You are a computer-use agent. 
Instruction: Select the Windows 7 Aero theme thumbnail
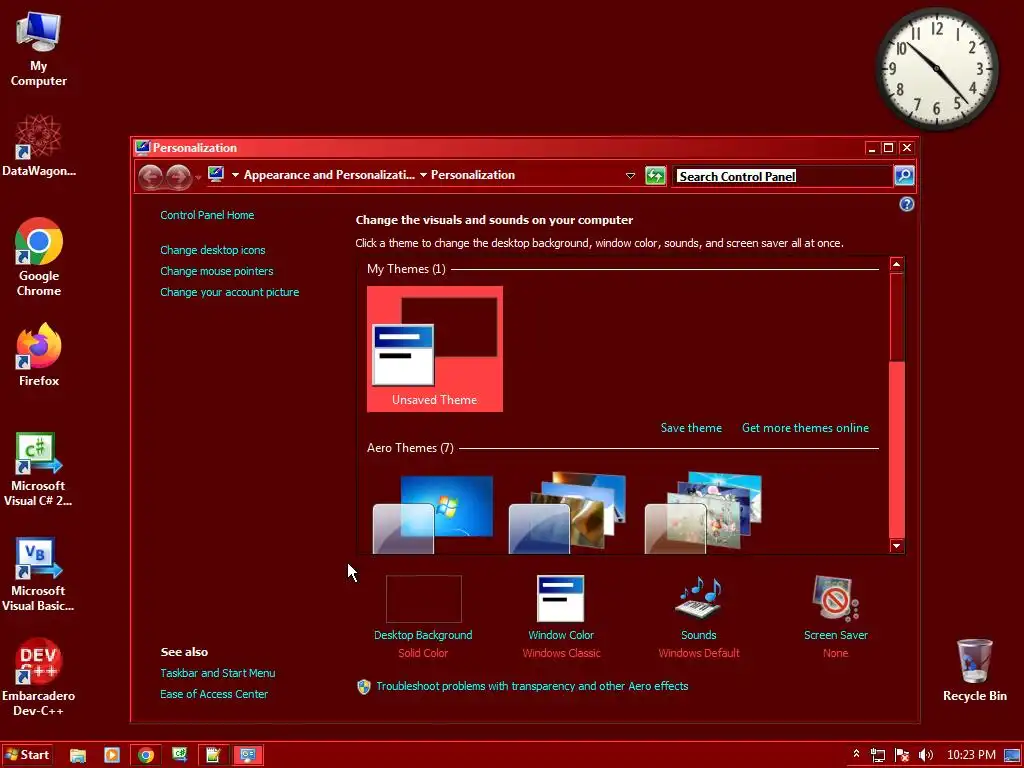pos(434,514)
